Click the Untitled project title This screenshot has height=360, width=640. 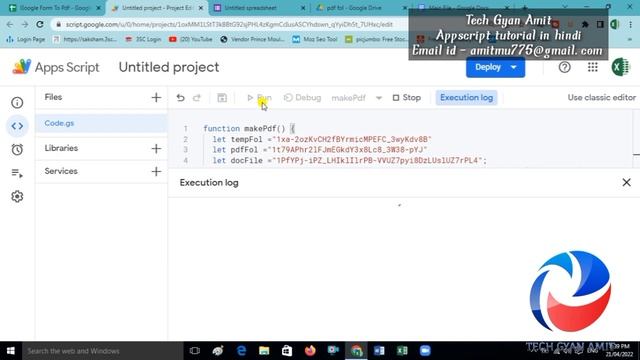click(169, 67)
